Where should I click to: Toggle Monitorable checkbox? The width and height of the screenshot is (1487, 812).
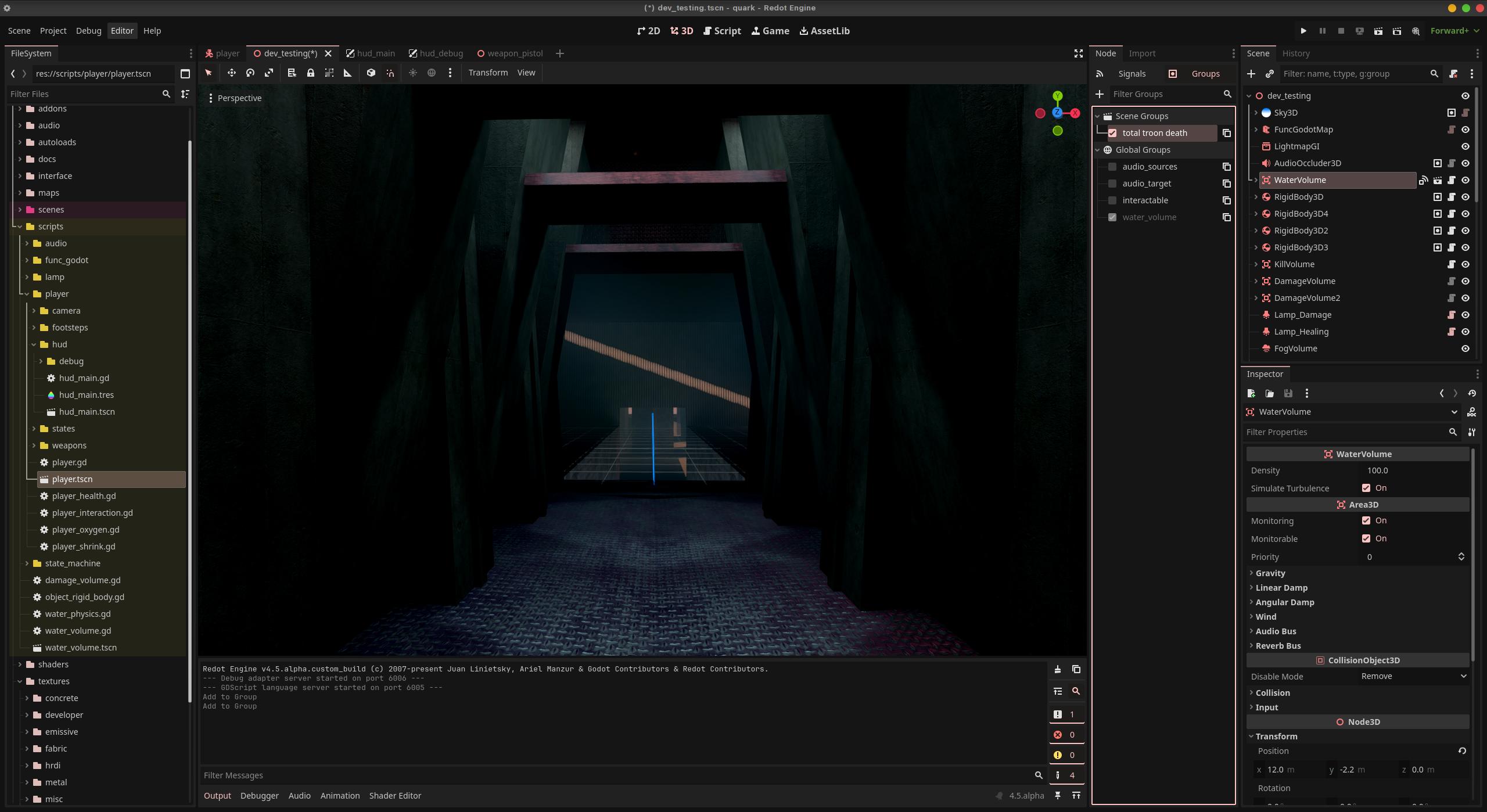[1366, 538]
